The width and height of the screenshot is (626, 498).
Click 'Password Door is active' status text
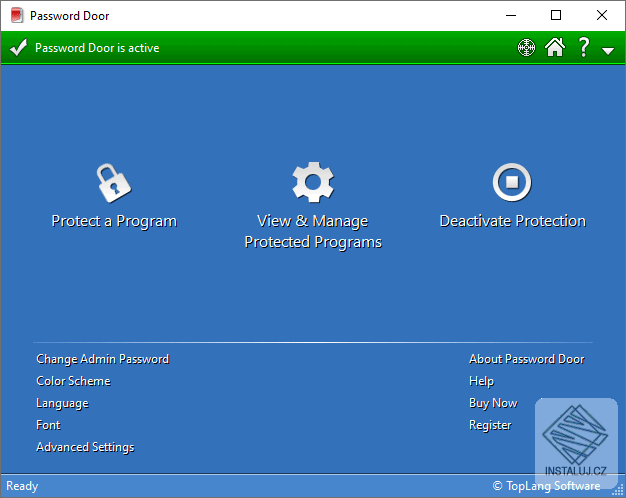tap(97, 48)
